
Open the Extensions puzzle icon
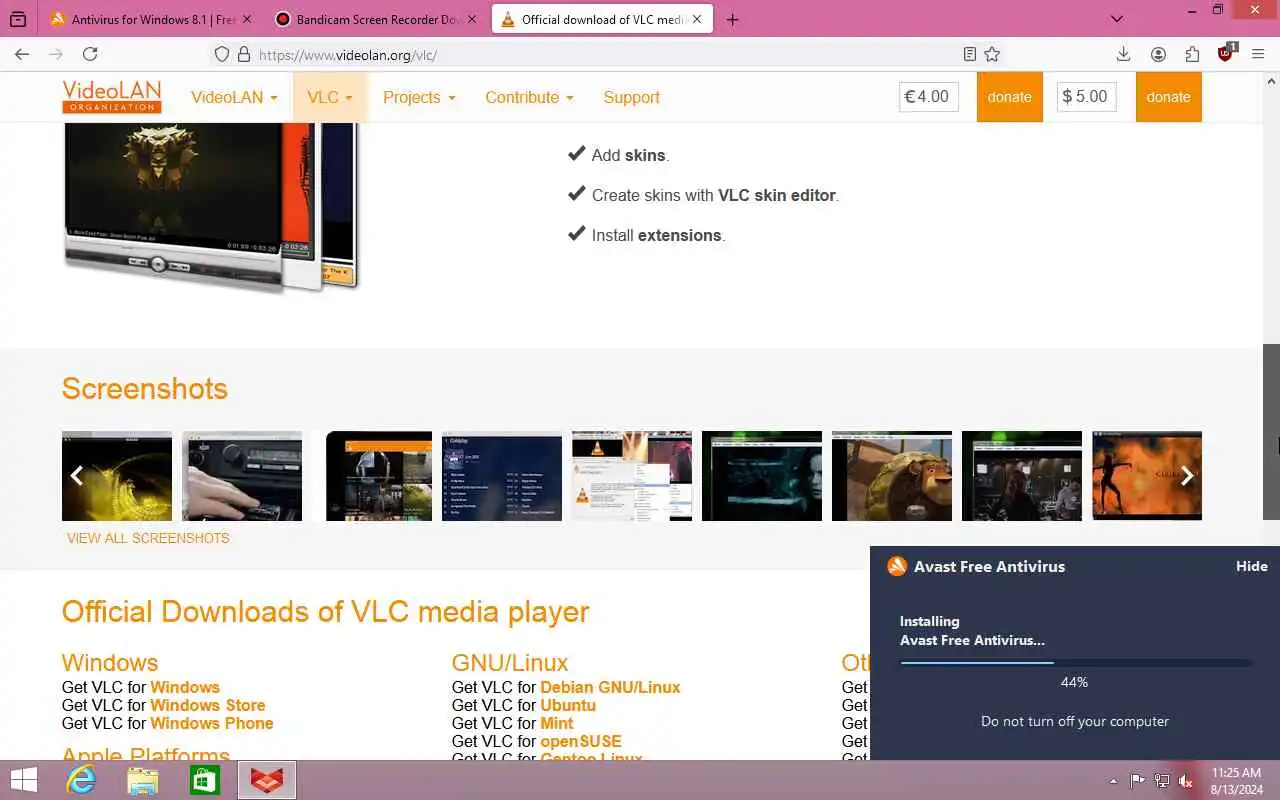point(1191,55)
